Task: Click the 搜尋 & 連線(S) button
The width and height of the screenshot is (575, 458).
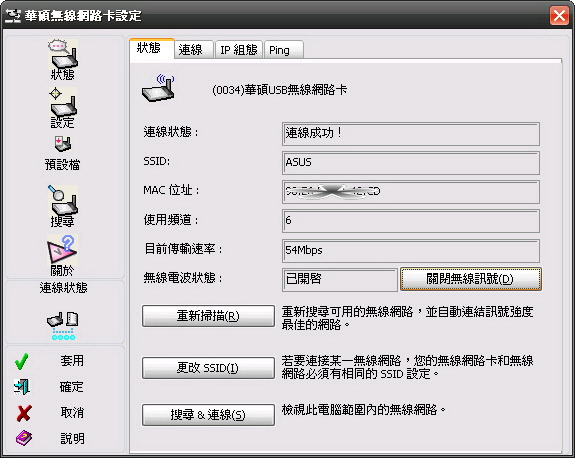Action: [x=208, y=415]
